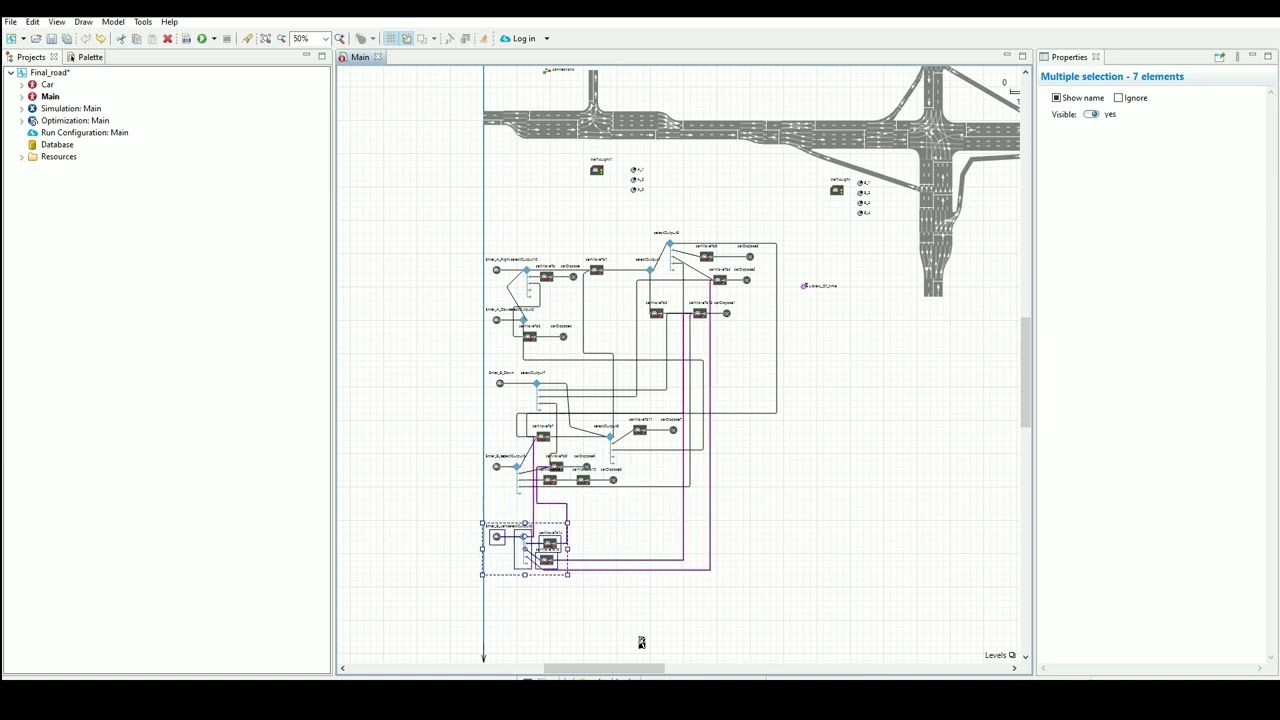Stop the model with the stop icon
Screen dimensions: 1280x720
227,39
